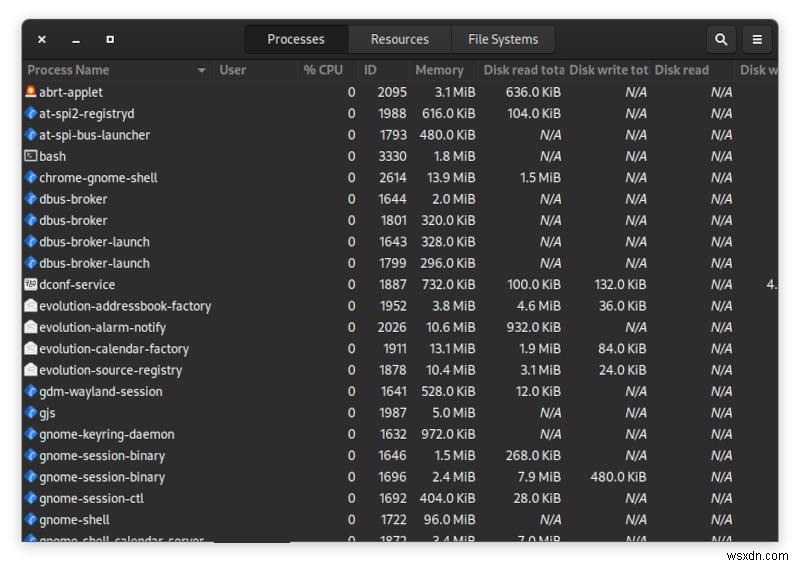800x566 pixels.
Task: Open the search icon button
Action: (x=720, y=39)
